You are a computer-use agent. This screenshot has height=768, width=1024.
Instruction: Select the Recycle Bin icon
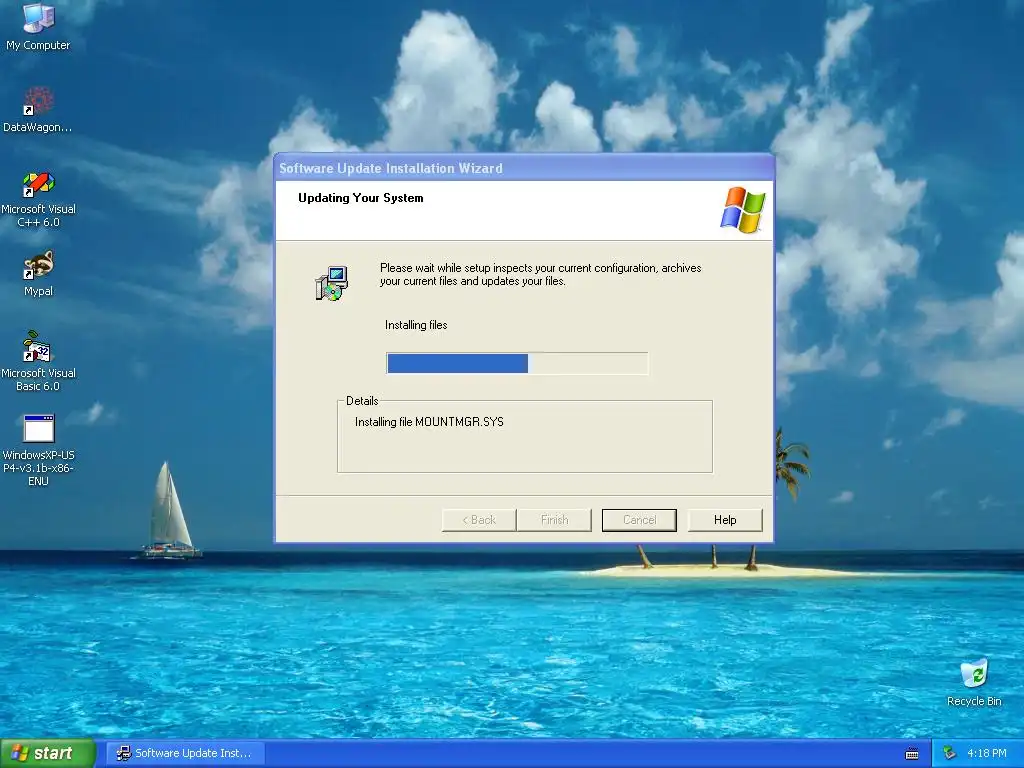974,682
